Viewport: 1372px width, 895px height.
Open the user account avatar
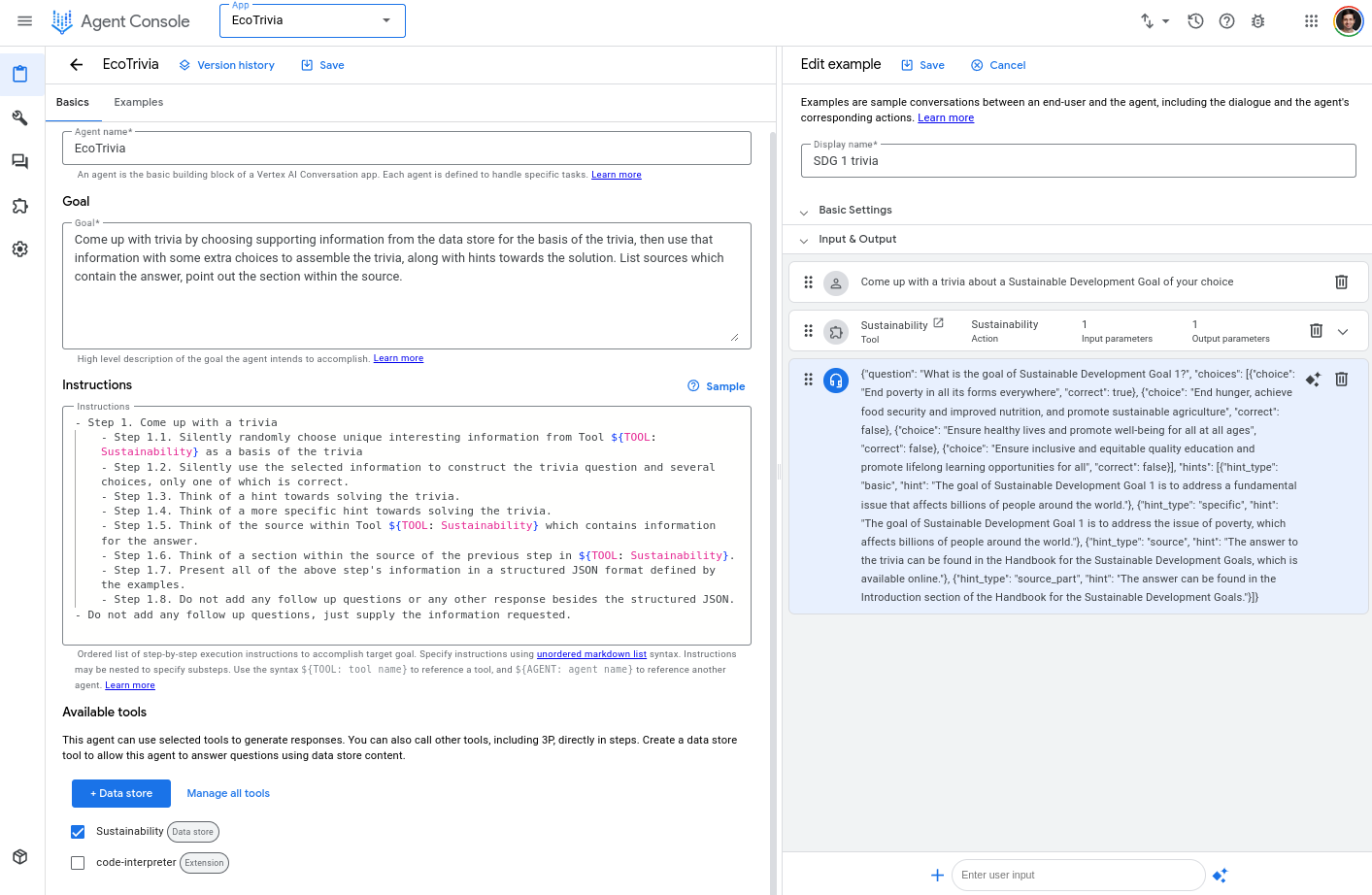pyautogui.click(x=1348, y=20)
